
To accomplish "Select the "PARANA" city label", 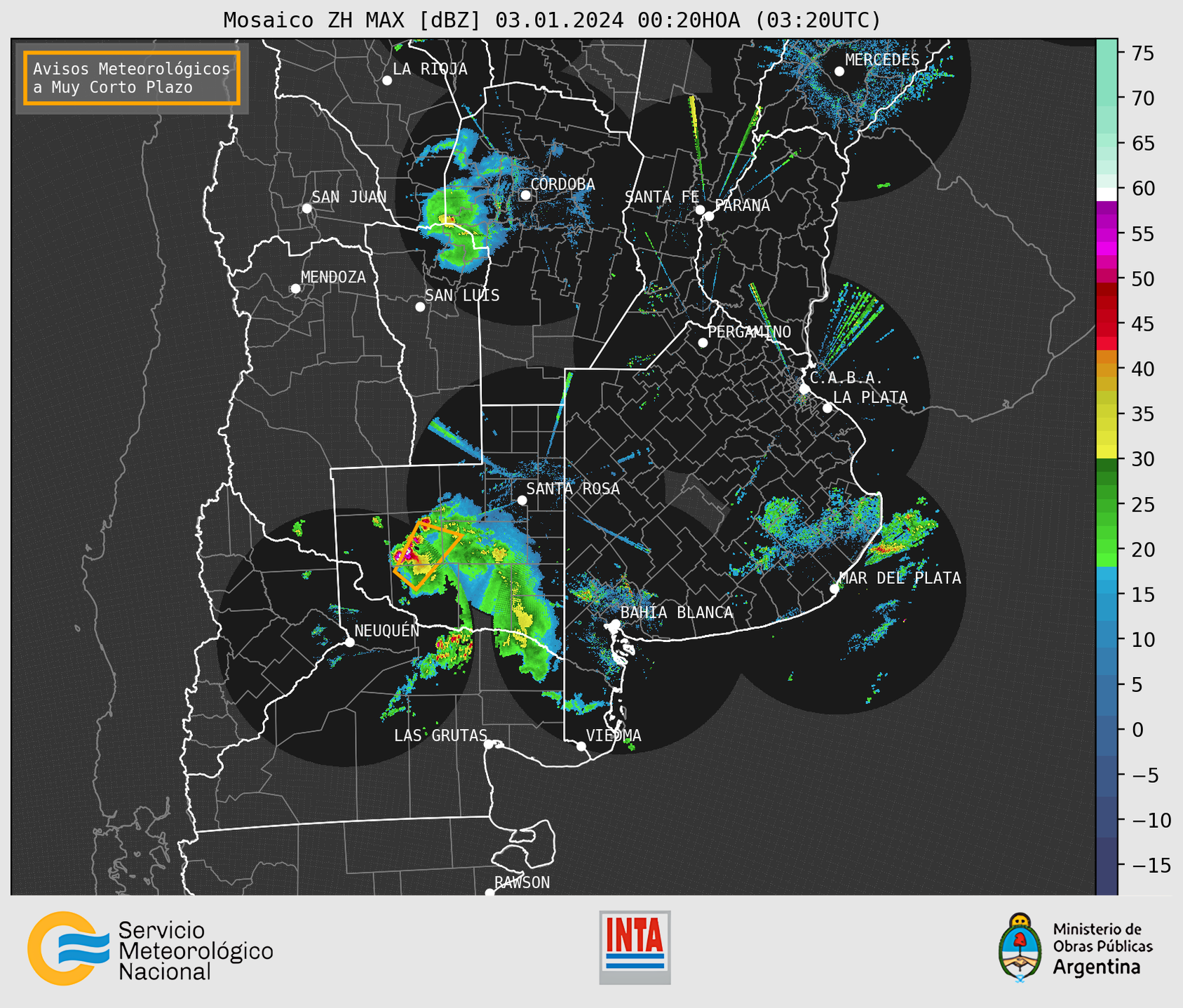I will [x=743, y=205].
